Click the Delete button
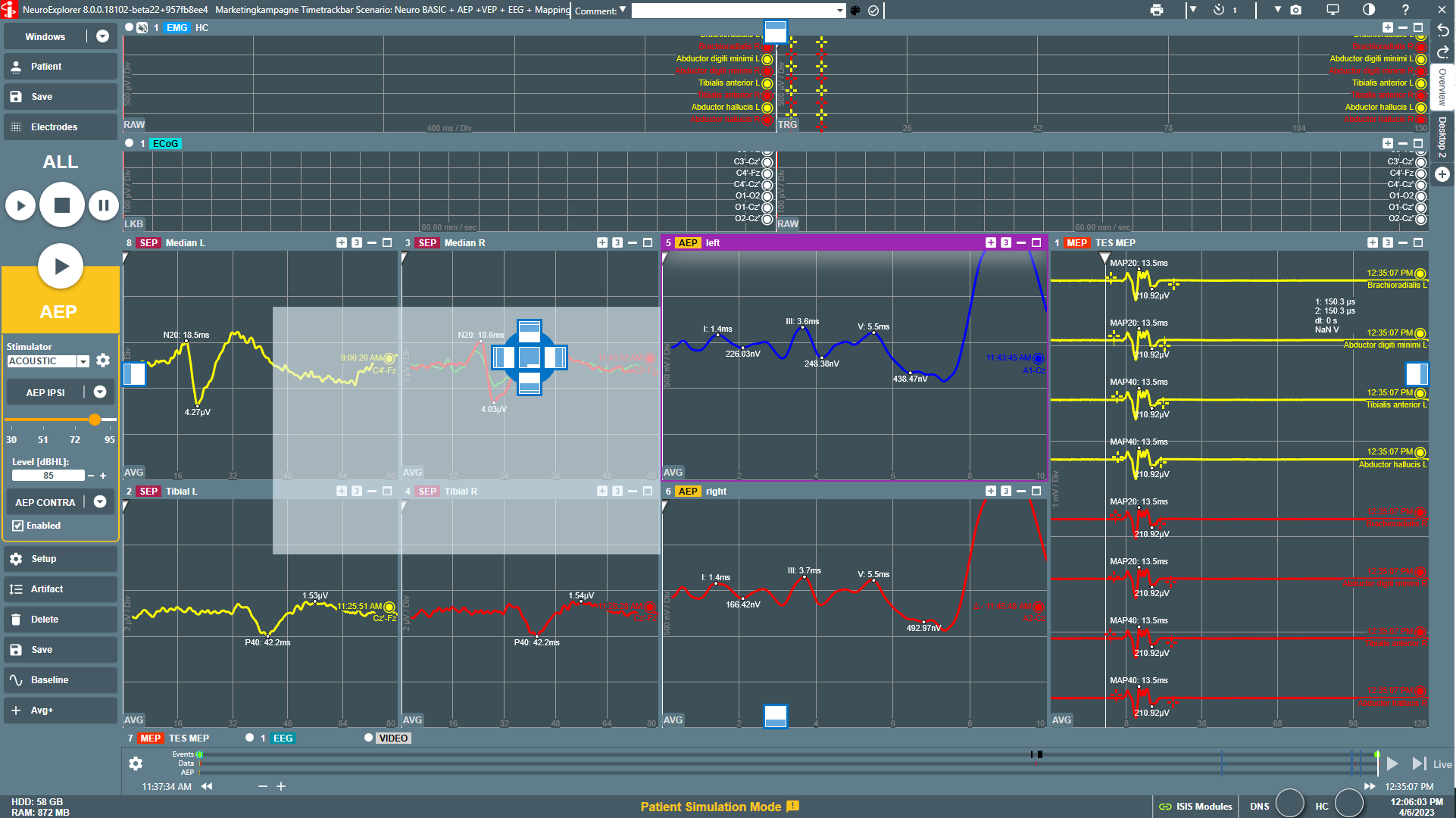The height and width of the screenshot is (818, 1456). tap(61, 620)
